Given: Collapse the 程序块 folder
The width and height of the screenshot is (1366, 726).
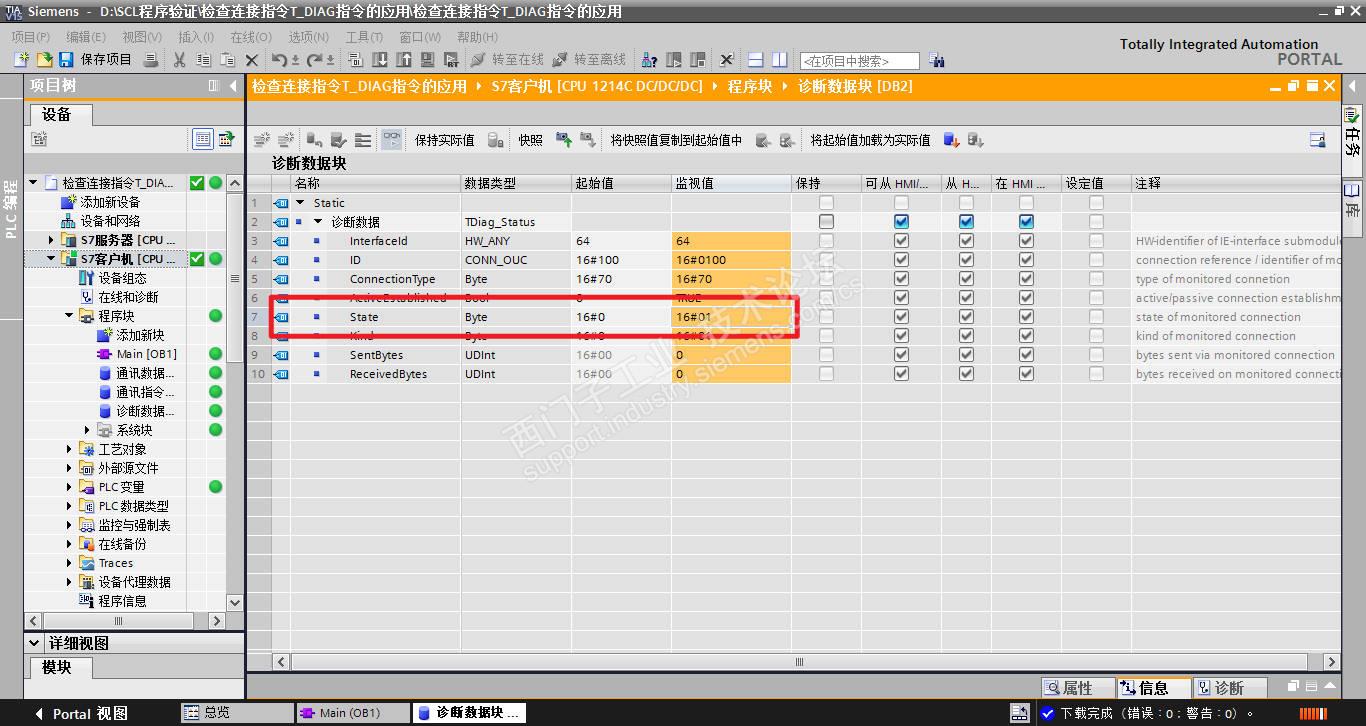Looking at the screenshot, I should click(x=69, y=316).
